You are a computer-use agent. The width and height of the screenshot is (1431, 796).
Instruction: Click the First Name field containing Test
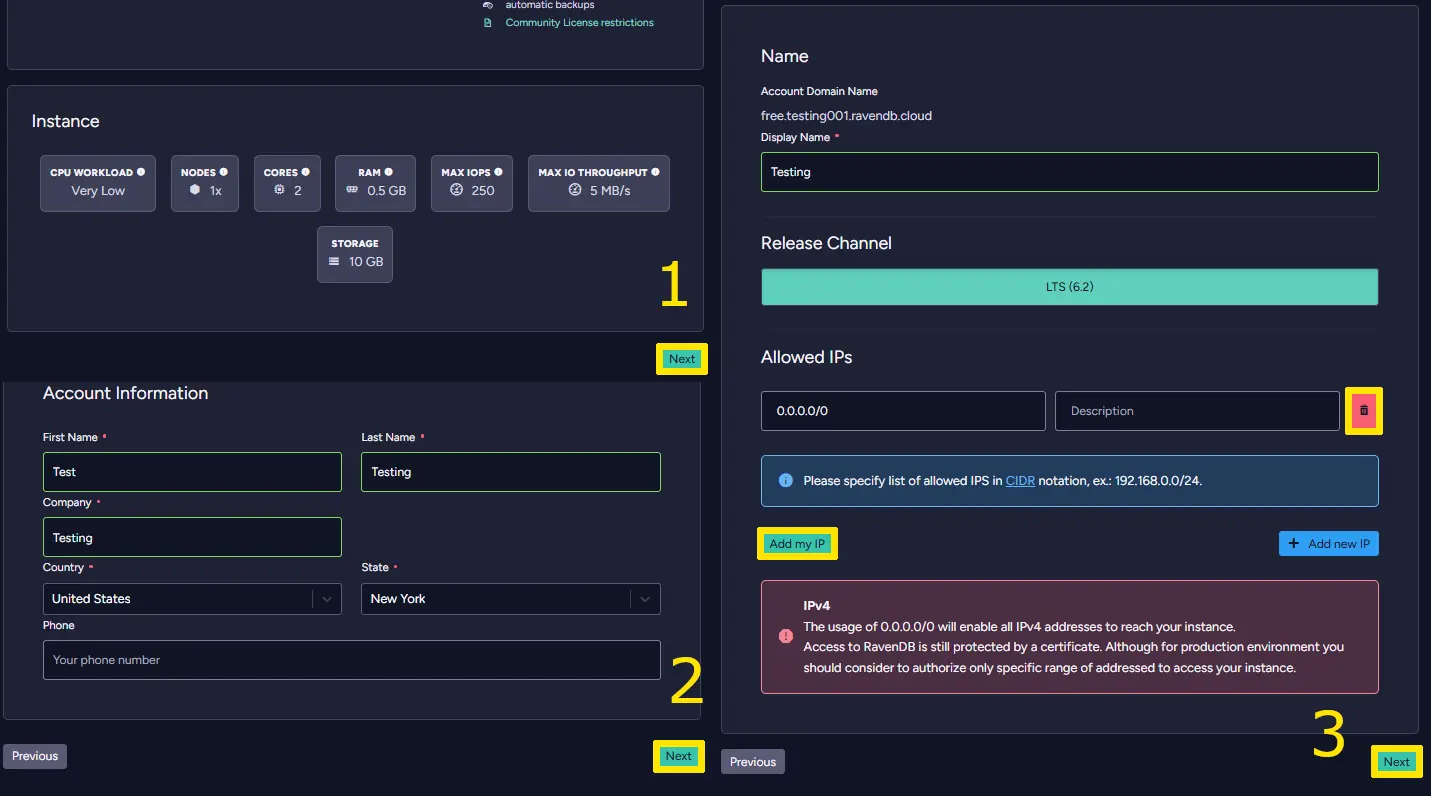click(192, 472)
